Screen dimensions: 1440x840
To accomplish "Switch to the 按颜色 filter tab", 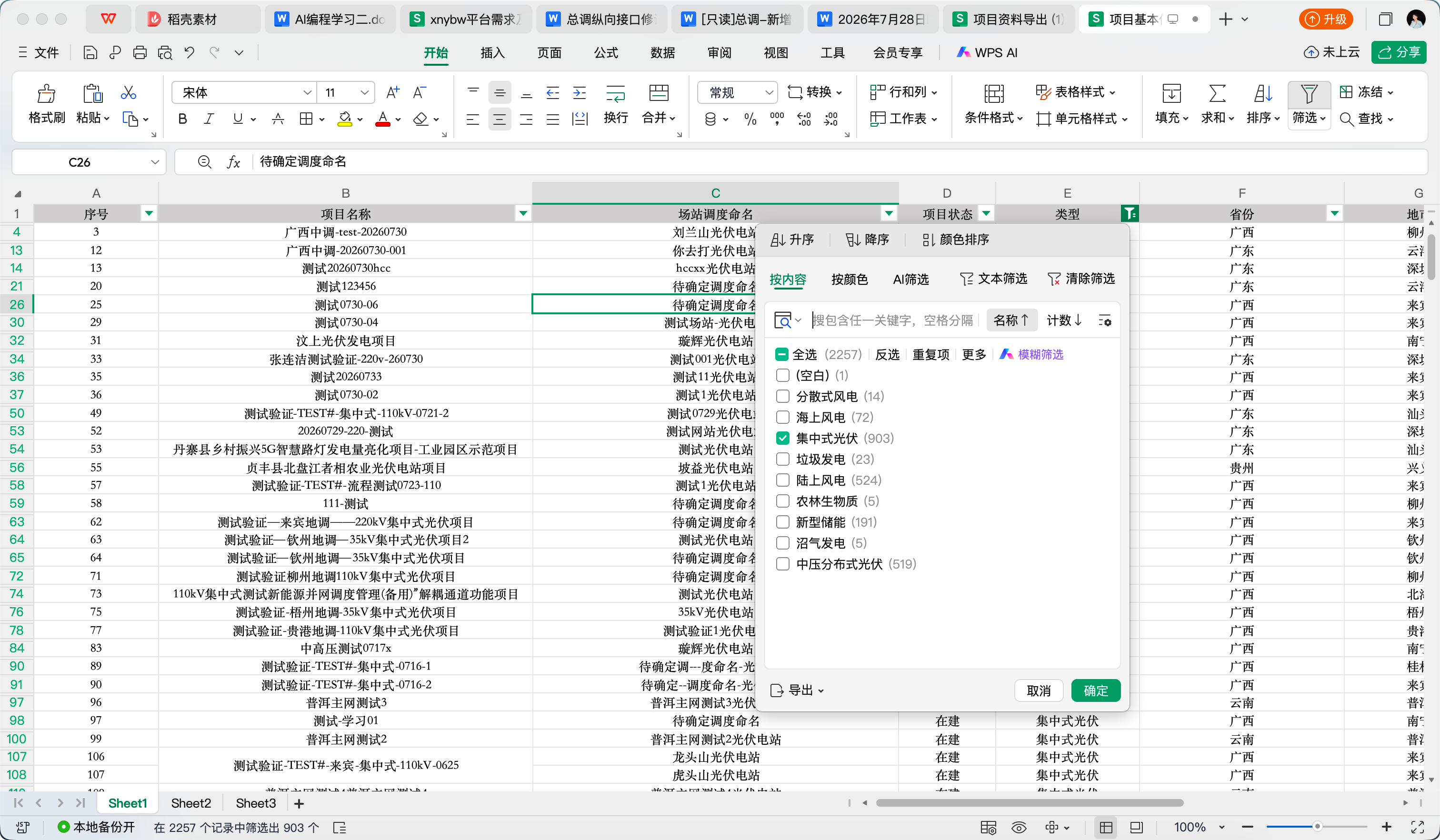I will pyautogui.click(x=849, y=280).
